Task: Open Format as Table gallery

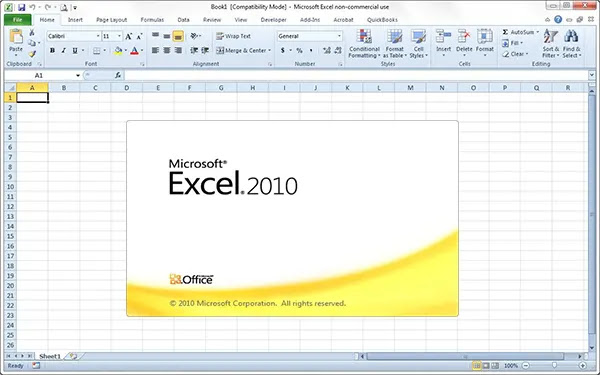Action: (x=395, y=44)
